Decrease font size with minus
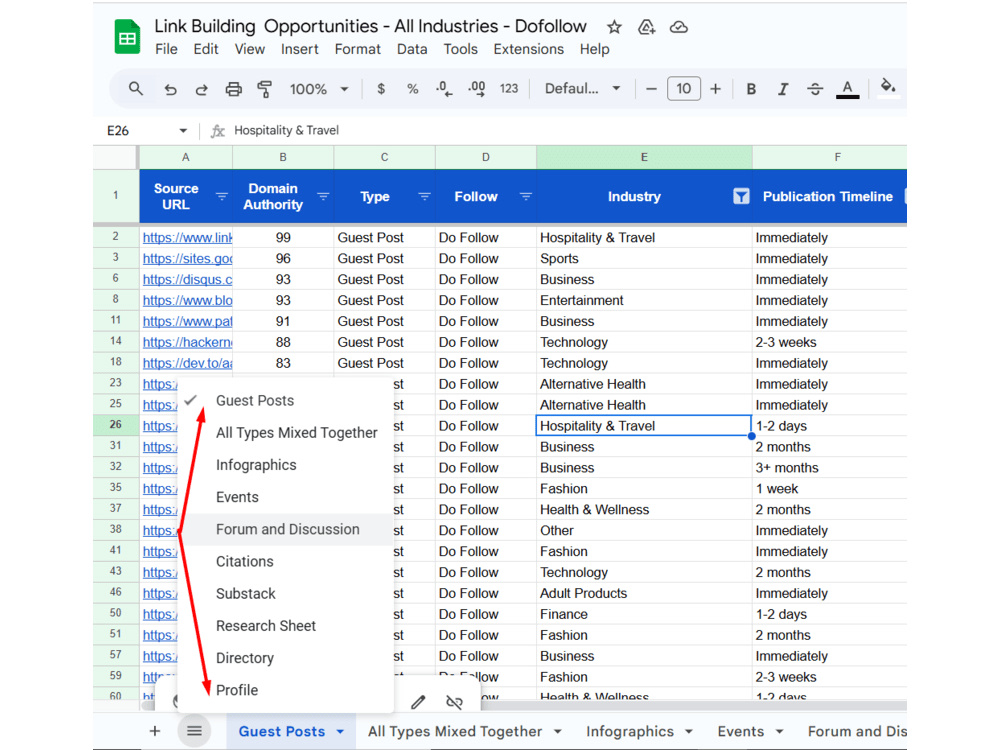The width and height of the screenshot is (1000, 750). tap(651, 89)
